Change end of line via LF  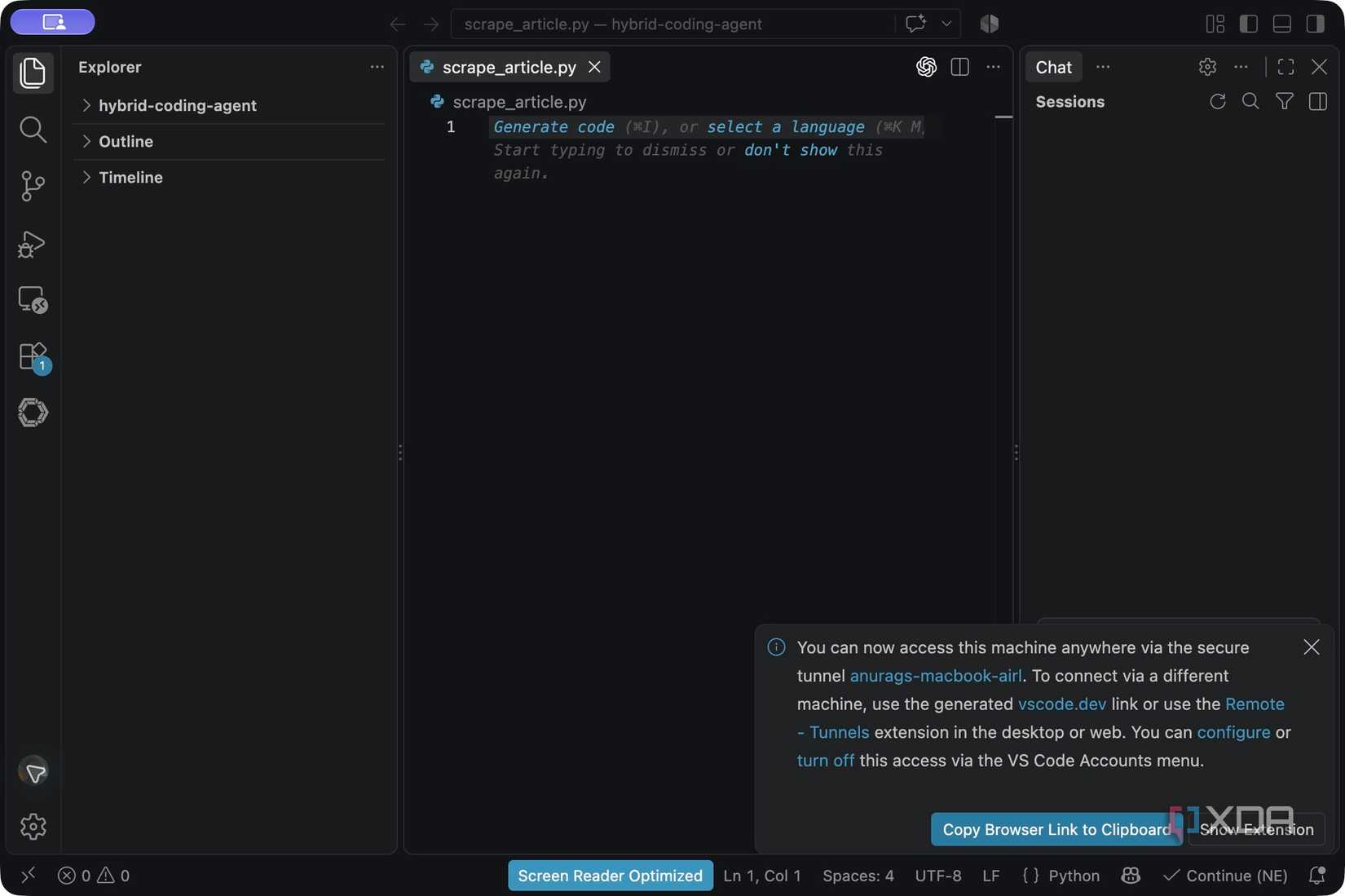[x=990, y=876]
